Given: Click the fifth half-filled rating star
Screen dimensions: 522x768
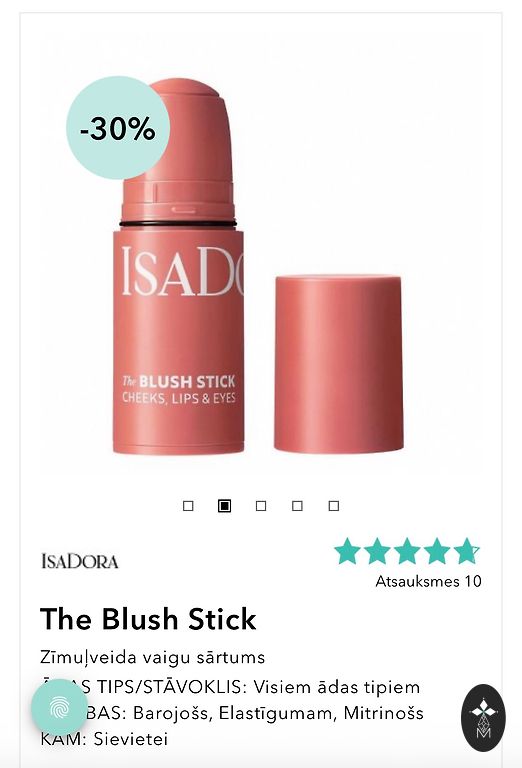Looking at the screenshot, I should pyautogui.click(x=466, y=551).
